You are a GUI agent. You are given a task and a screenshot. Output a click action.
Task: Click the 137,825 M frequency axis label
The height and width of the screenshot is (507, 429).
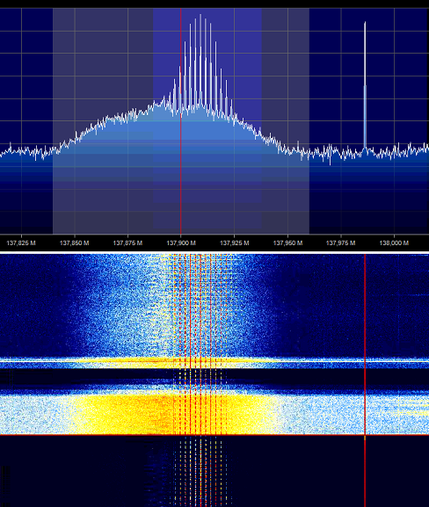pos(21,243)
